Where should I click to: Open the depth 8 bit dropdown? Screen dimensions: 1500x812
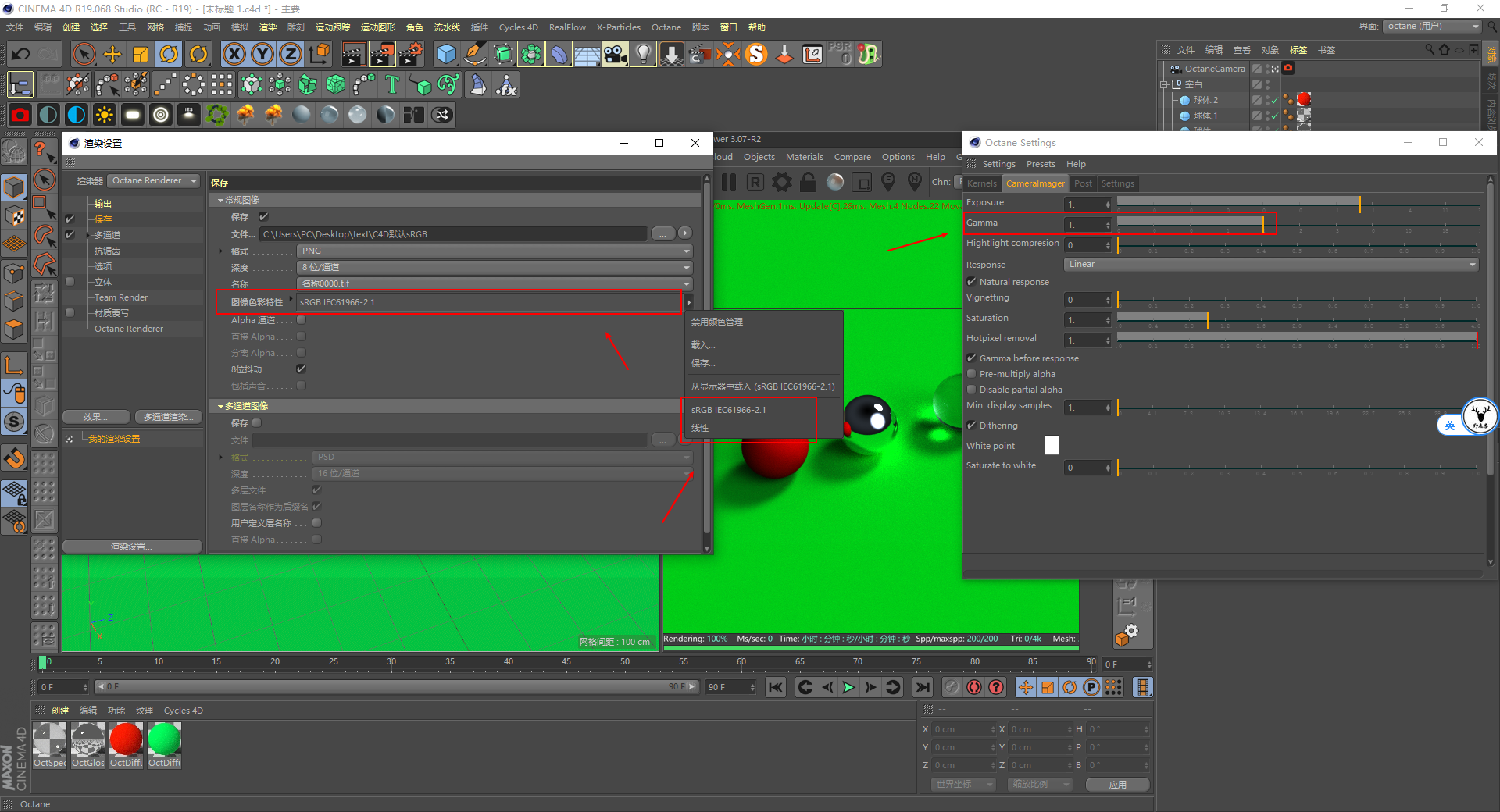[x=495, y=267]
